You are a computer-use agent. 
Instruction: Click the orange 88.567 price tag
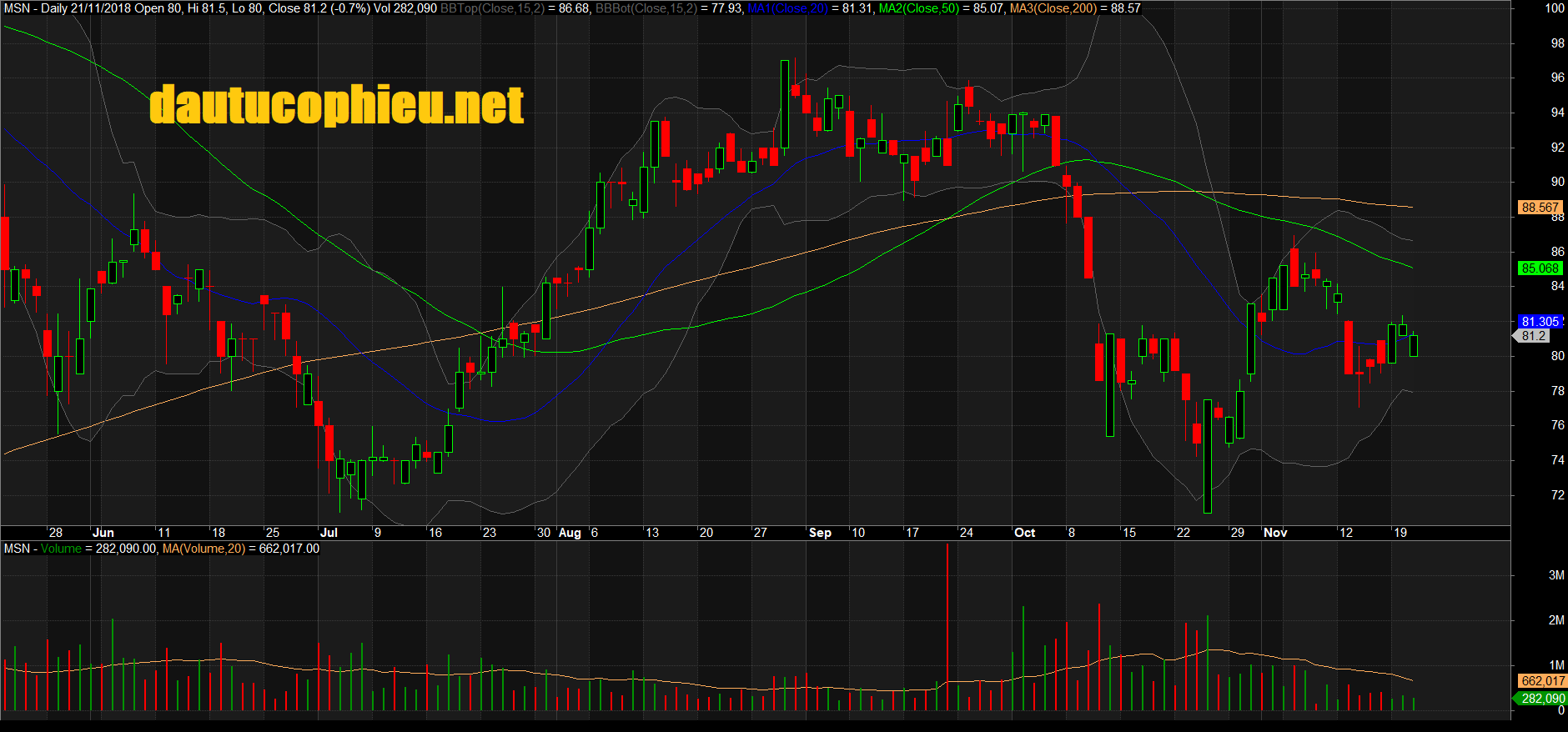click(1540, 208)
